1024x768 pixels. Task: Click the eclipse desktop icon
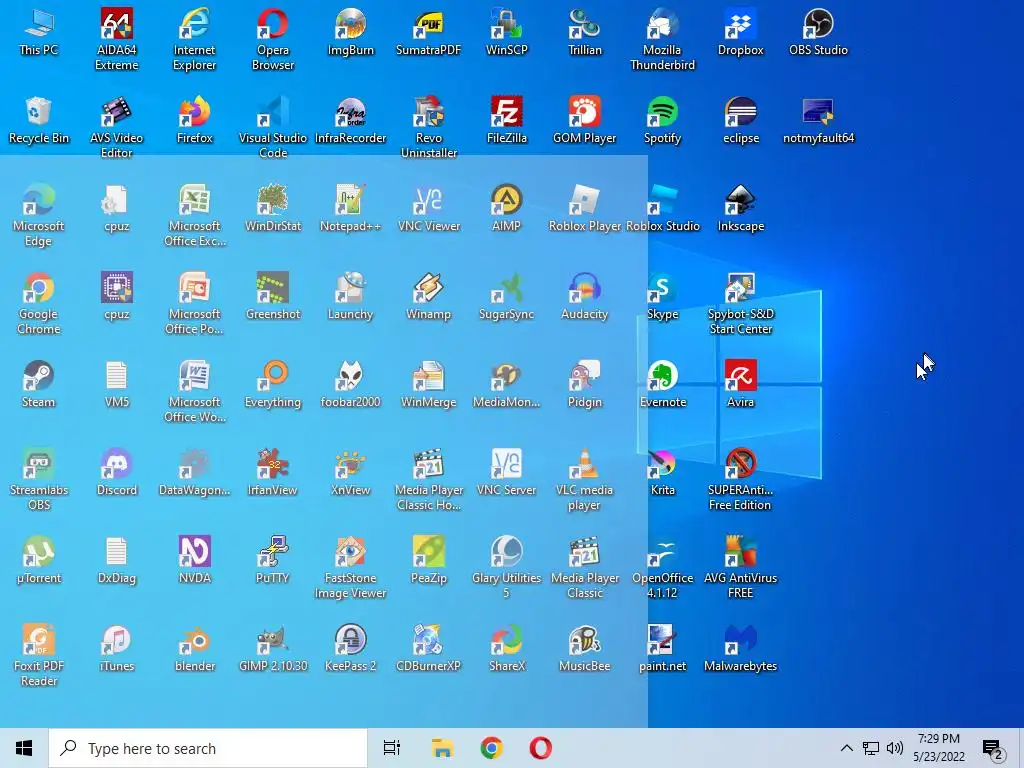(x=741, y=121)
